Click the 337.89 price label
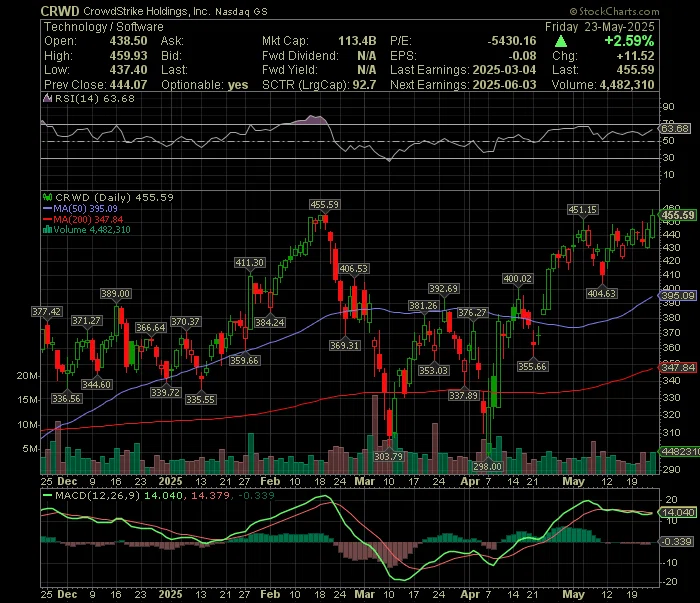 tap(463, 395)
